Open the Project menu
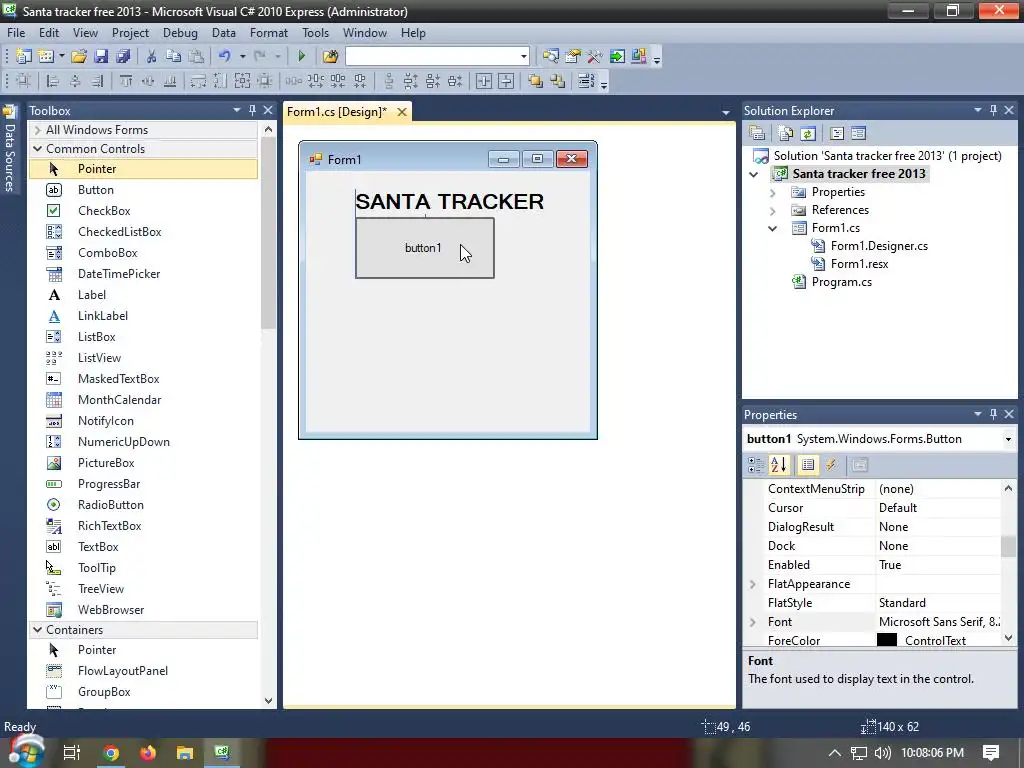The image size is (1024, 768). (x=130, y=33)
